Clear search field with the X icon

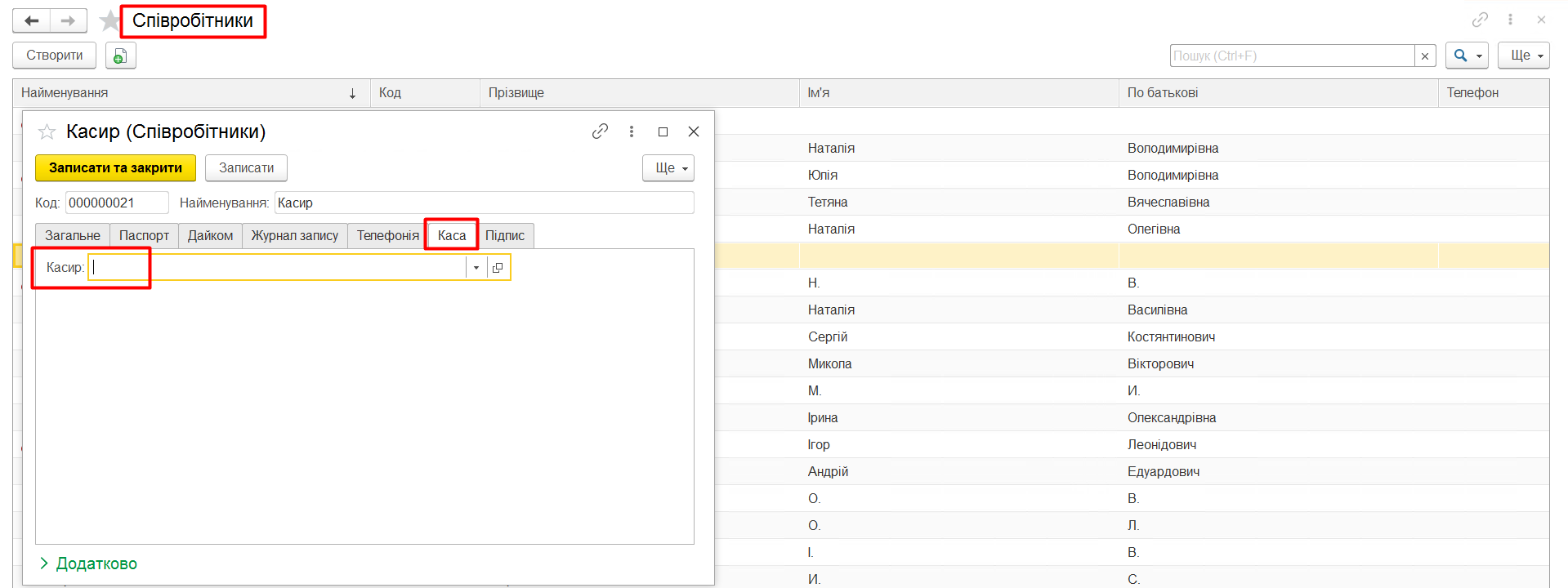pos(1425,56)
